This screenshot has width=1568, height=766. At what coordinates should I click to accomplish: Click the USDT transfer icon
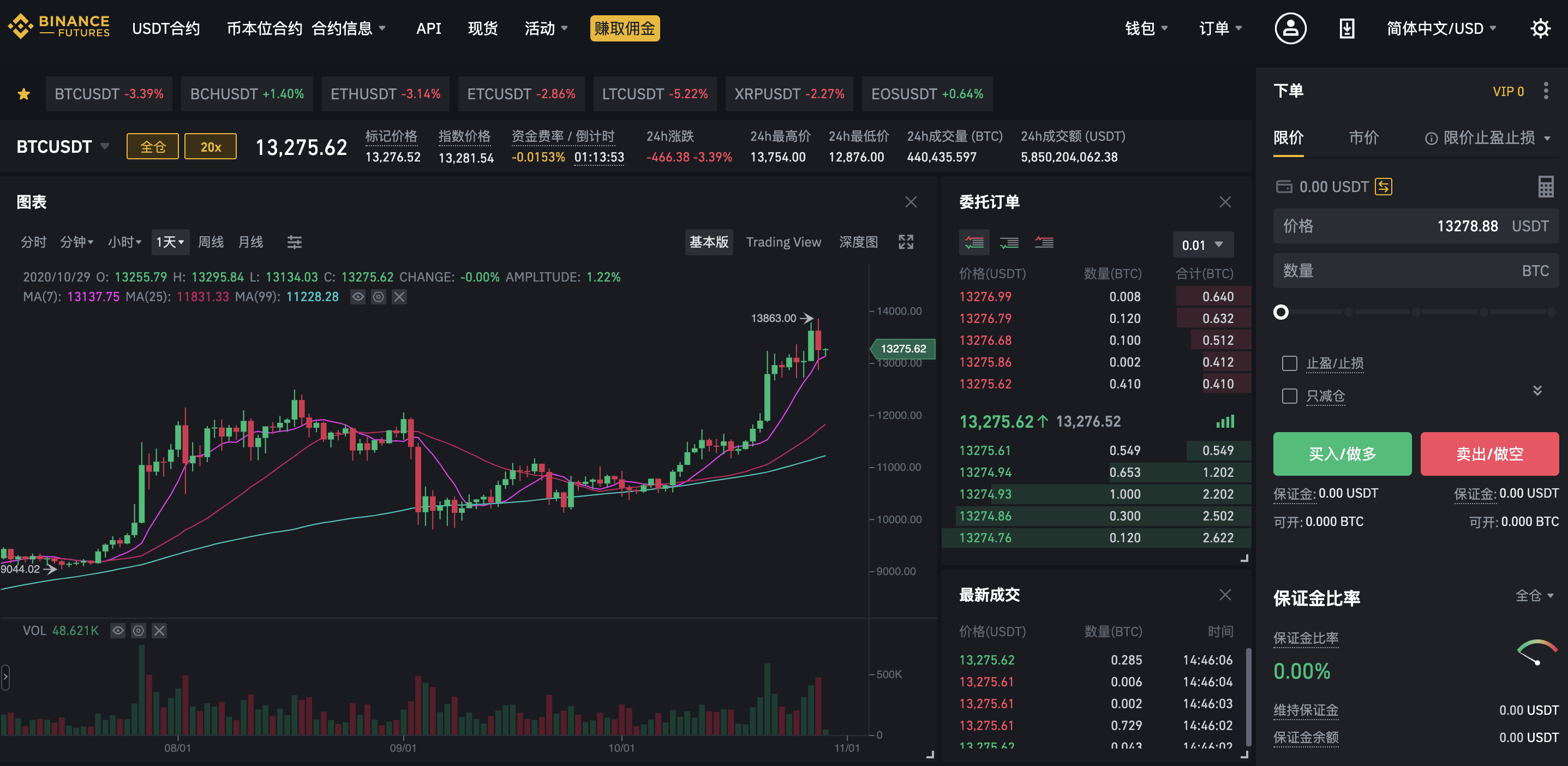[x=1383, y=187]
